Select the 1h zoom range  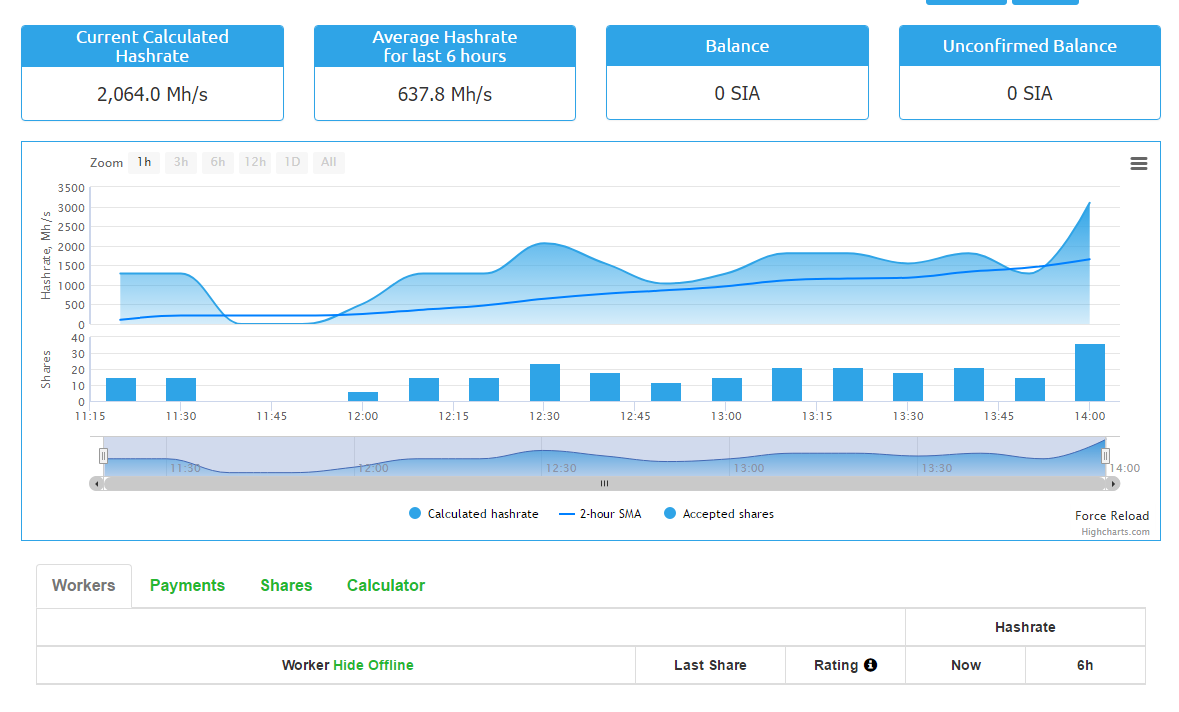[x=144, y=163]
